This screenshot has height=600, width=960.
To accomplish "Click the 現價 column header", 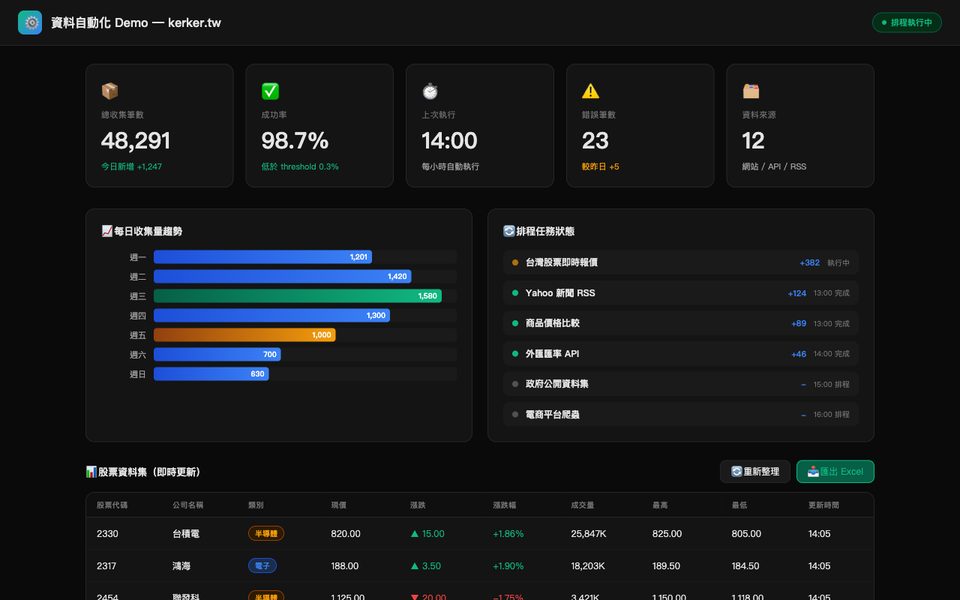I will [x=339, y=505].
